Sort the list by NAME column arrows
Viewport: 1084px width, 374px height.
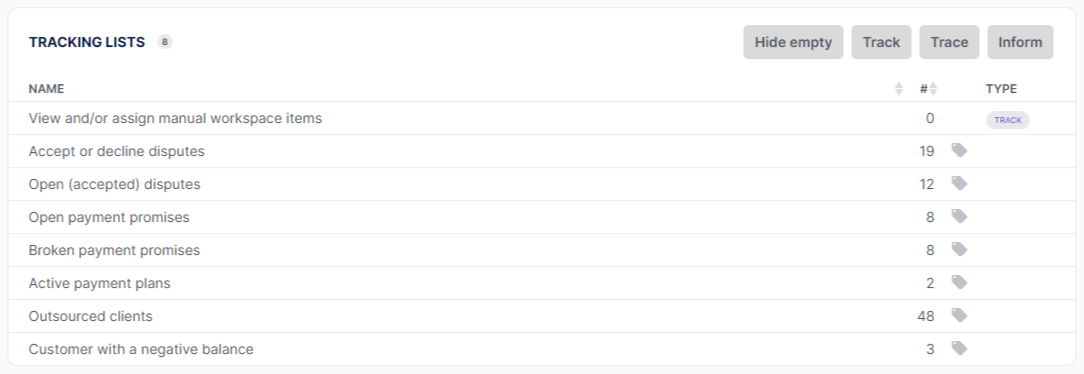pos(899,88)
